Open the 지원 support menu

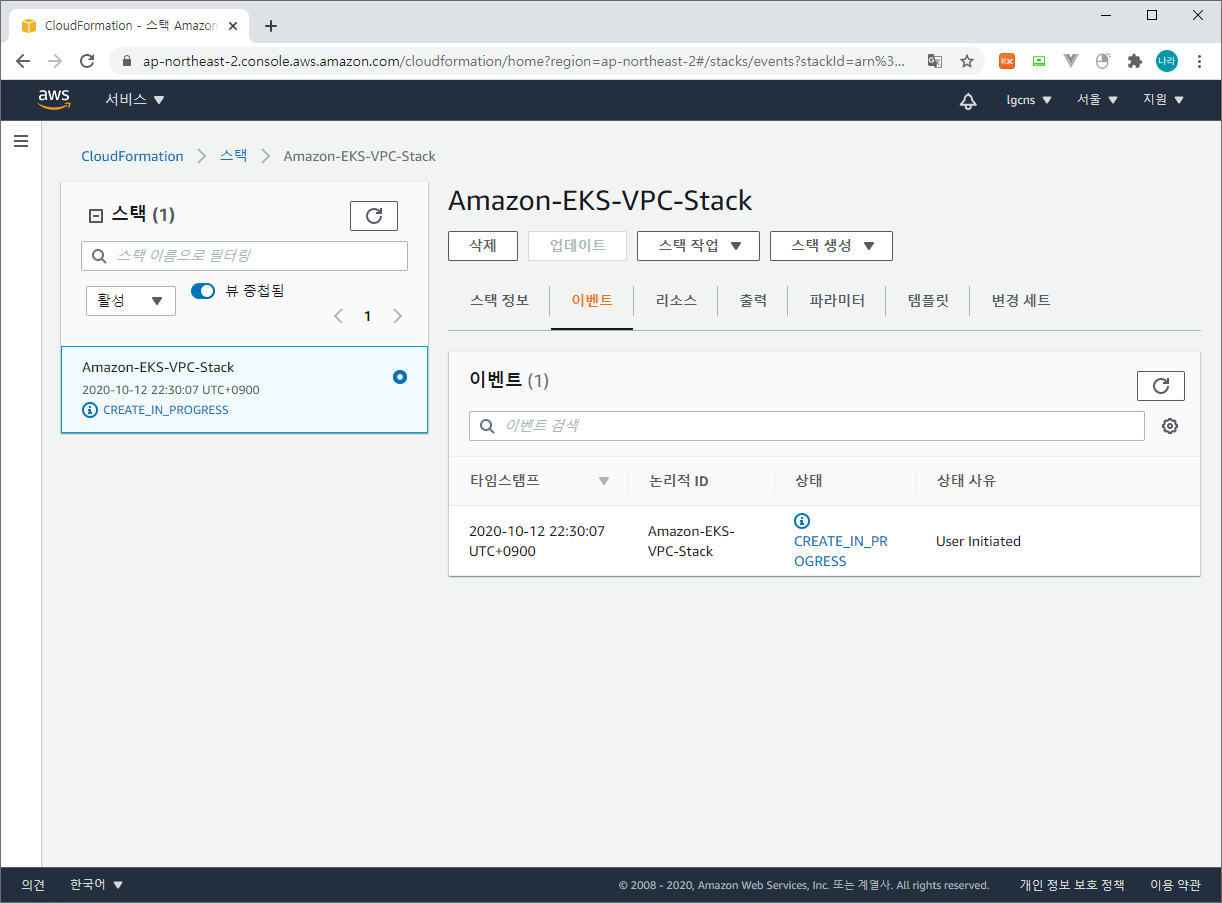[1163, 100]
